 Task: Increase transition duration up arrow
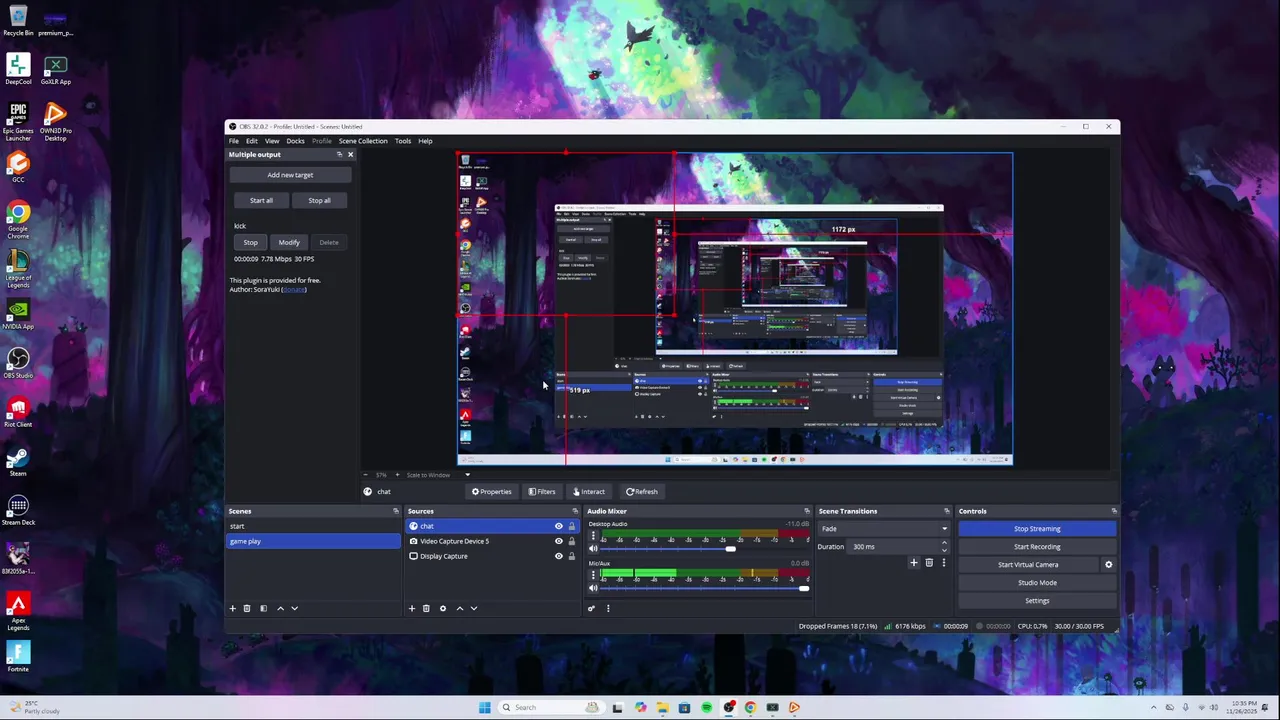point(944,543)
